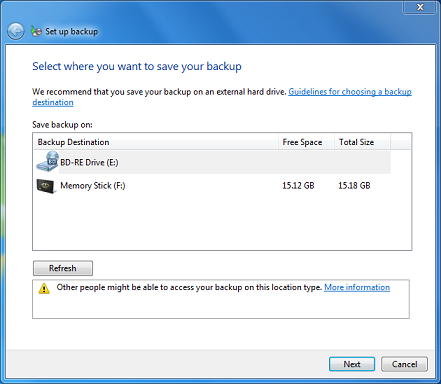441x384 pixels.
Task: Click heading Select where you want to save
Action: coord(137,66)
